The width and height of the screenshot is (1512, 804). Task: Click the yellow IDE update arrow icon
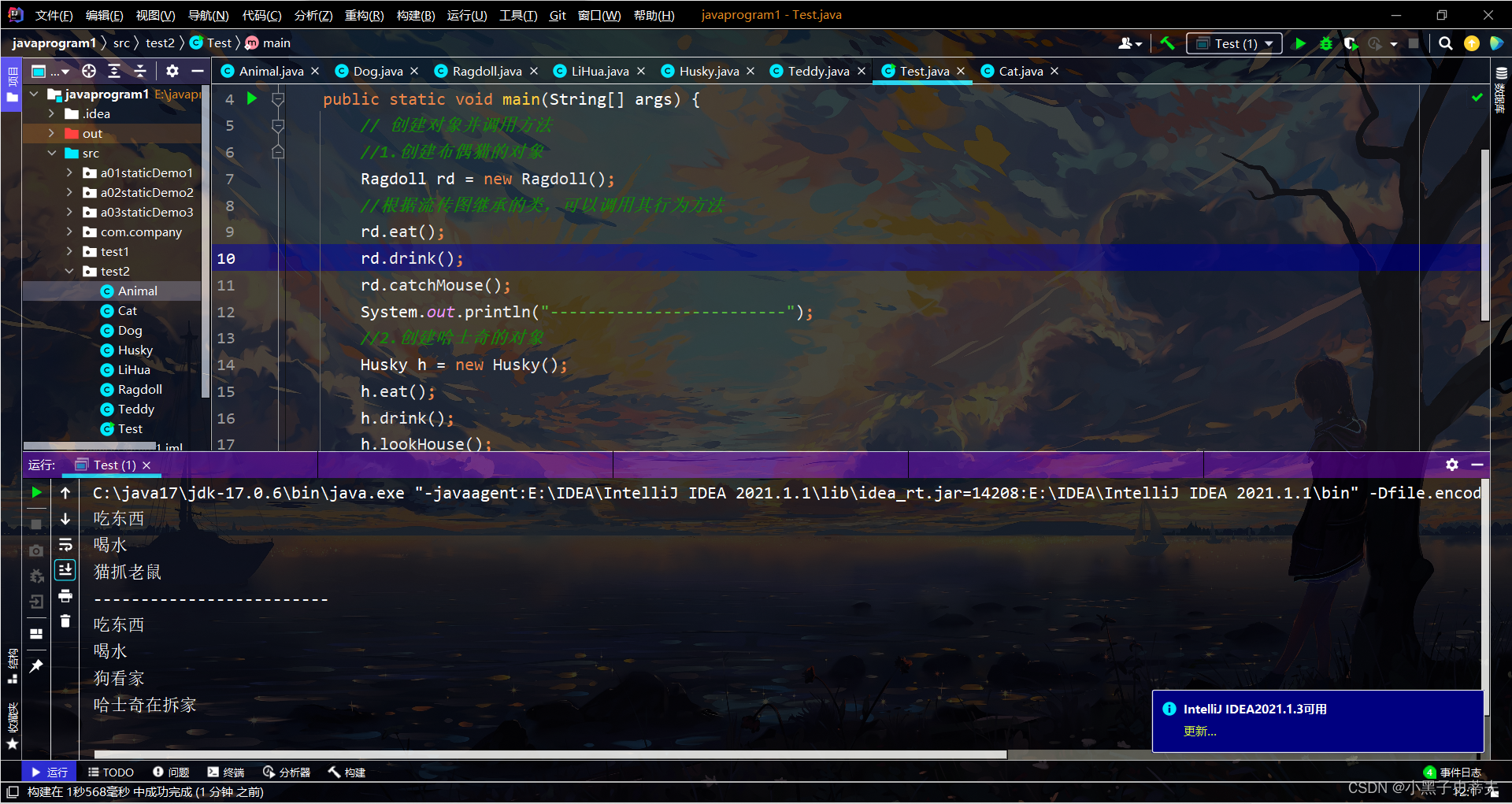coord(1471,43)
